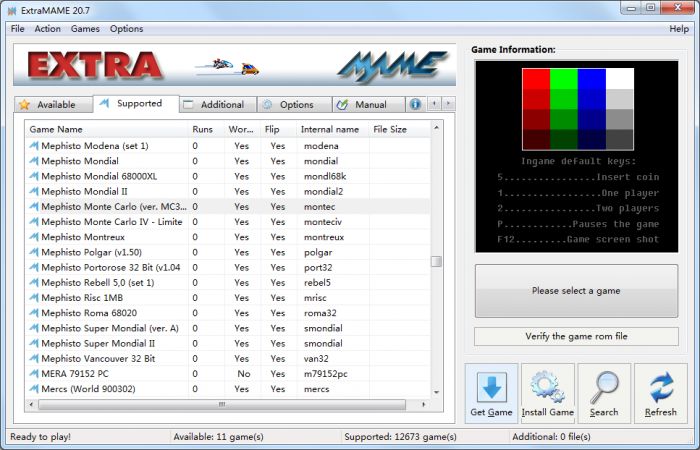This screenshot has height=450, width=700.
Task: Open the Games menu
Action: tap(85, 29)
